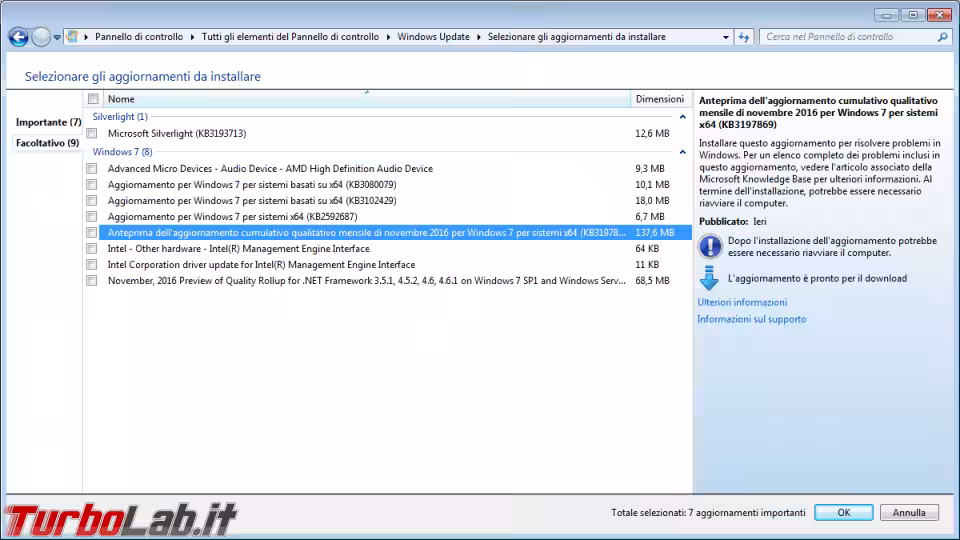Image resolution: width=960 pixels, height=540 pixels.
Task: Select 'Intel Corporation driver update' row text
Action: [261, 264]
